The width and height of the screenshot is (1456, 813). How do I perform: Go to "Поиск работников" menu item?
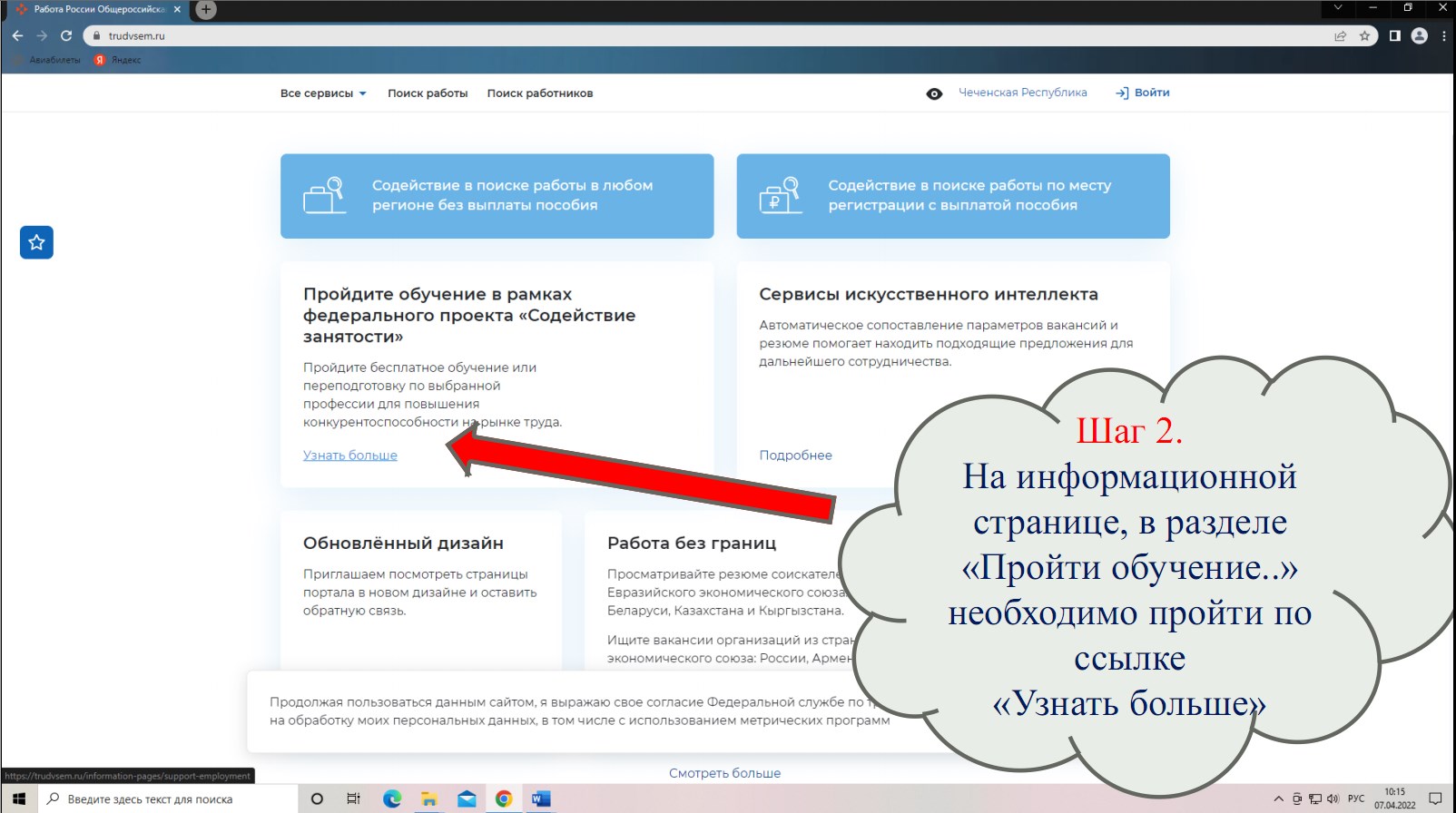tap(539, 93)
